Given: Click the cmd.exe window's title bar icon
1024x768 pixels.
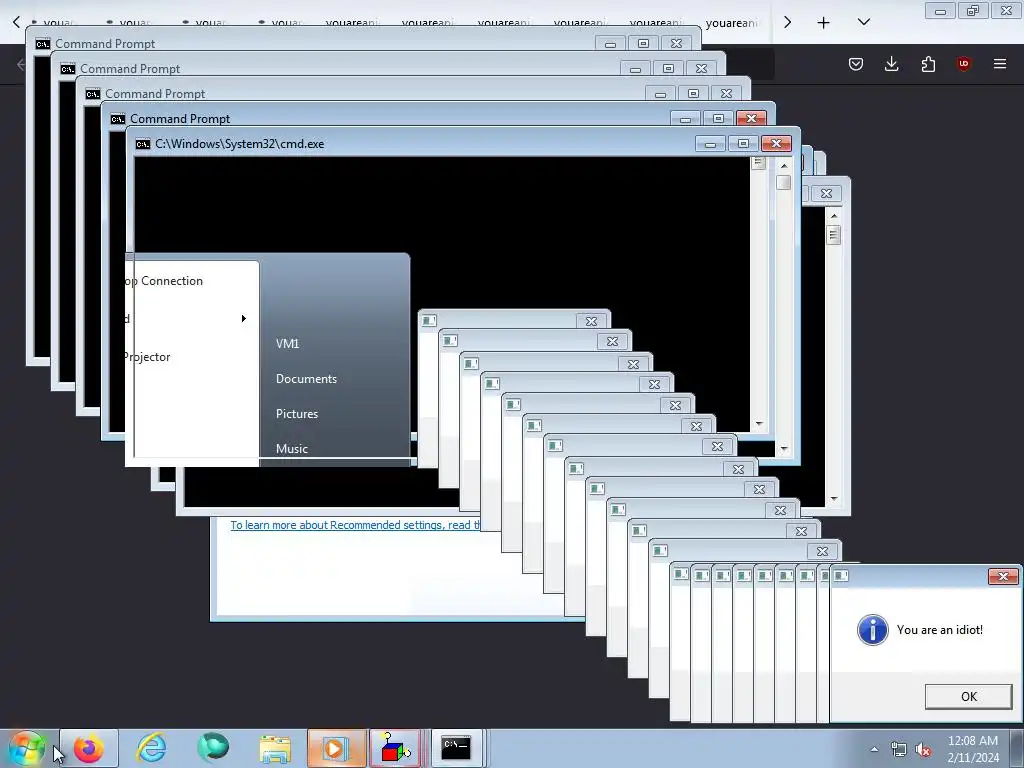Looking at the screenshot, I should pos(143,144).
